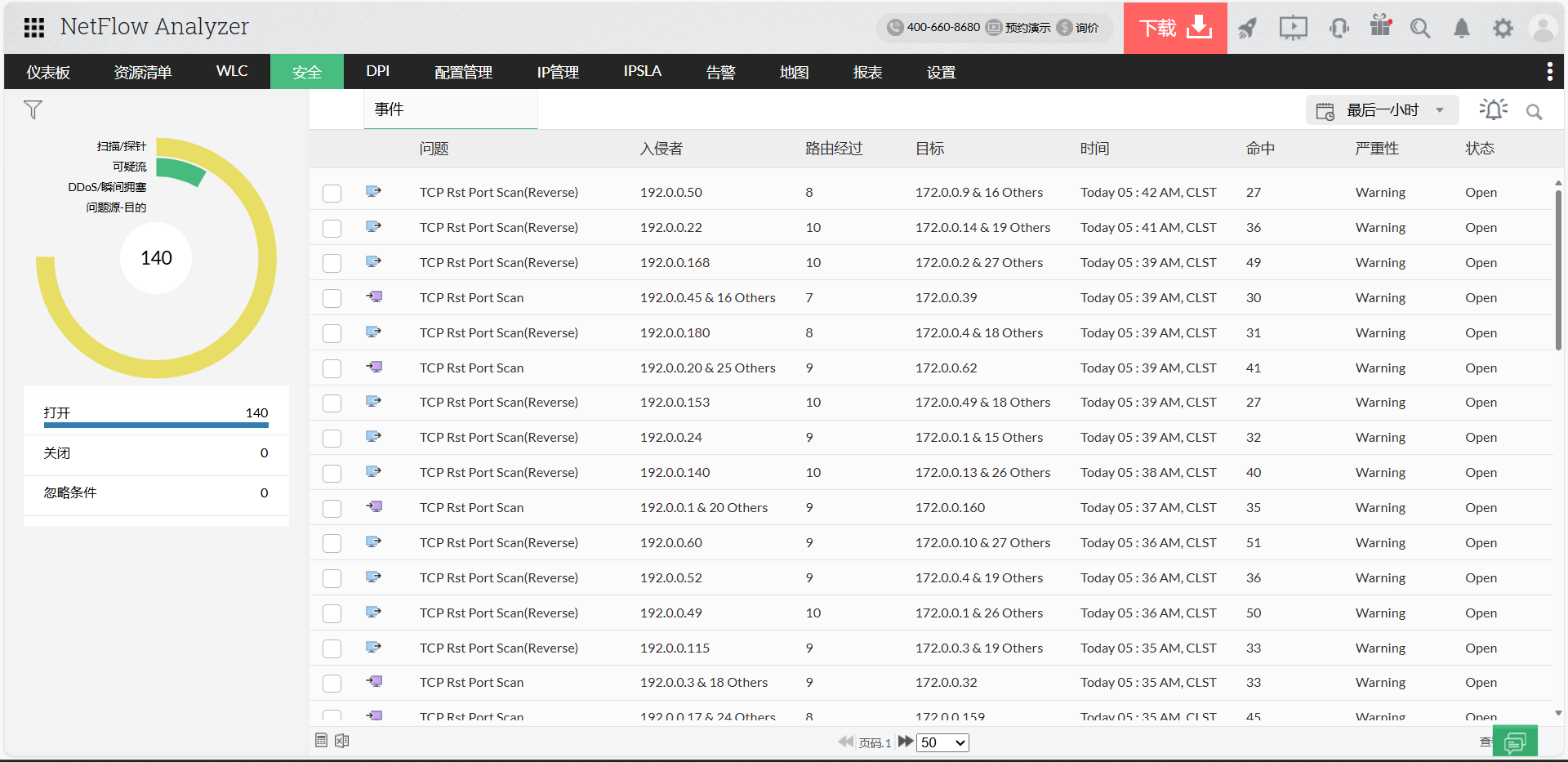Image resolution: width=1568 pixels, height=762 pixels.
Task: Open the notification bell icon
Action: (x=1461, y=29)
